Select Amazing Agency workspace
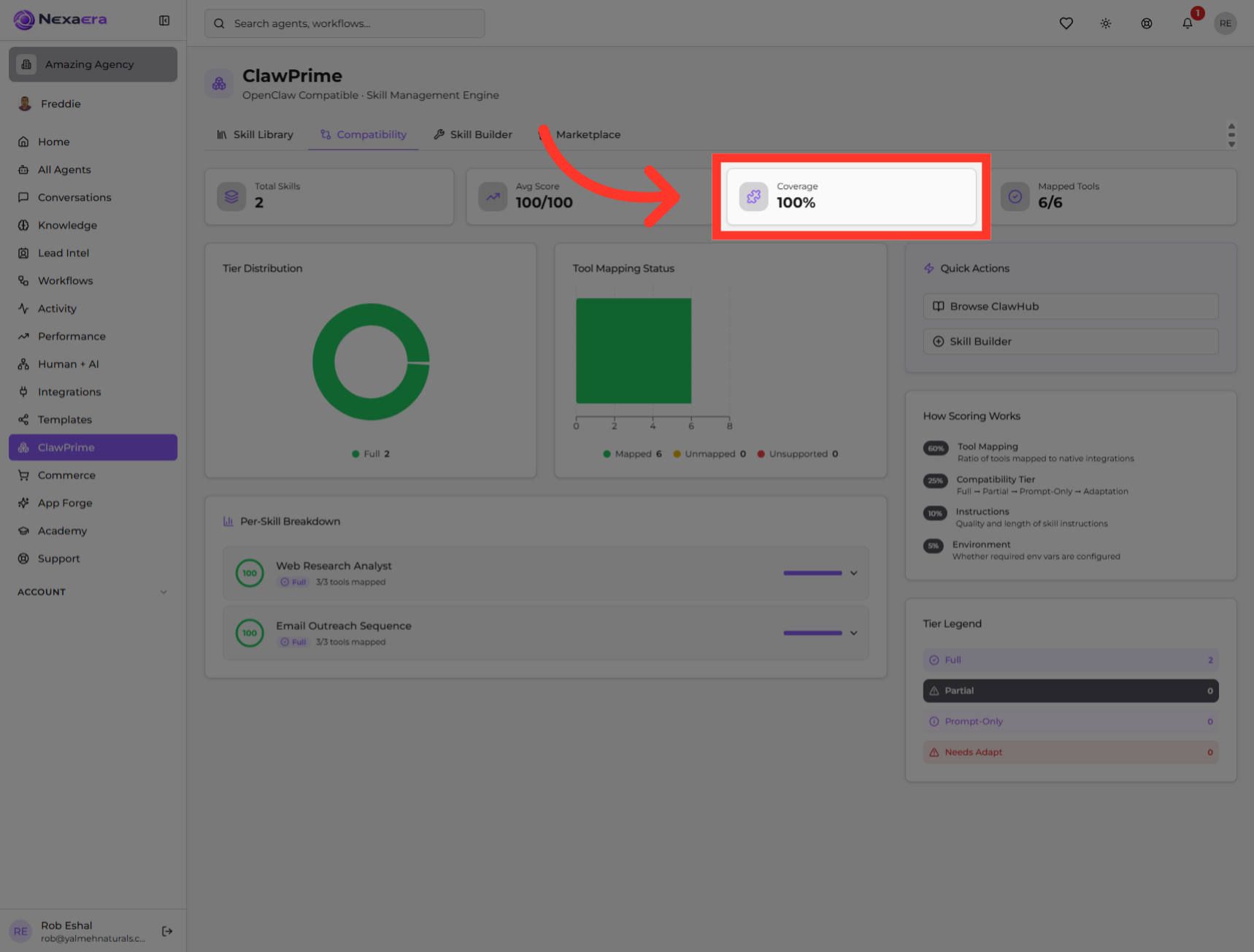The height and width of the screenshot is (952, 1254). [x=93, y=64]
